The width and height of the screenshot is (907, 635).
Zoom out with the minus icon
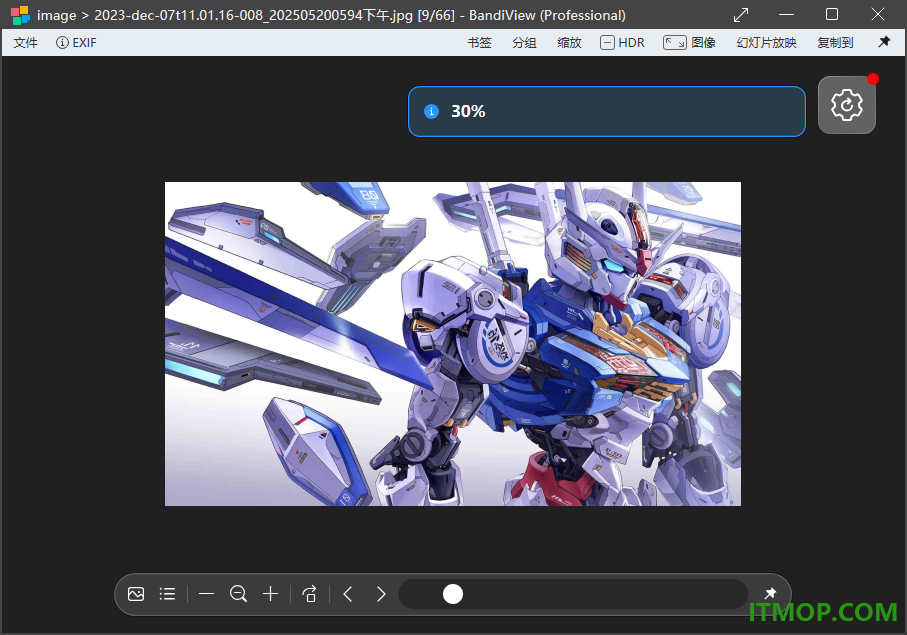[207, 594]
